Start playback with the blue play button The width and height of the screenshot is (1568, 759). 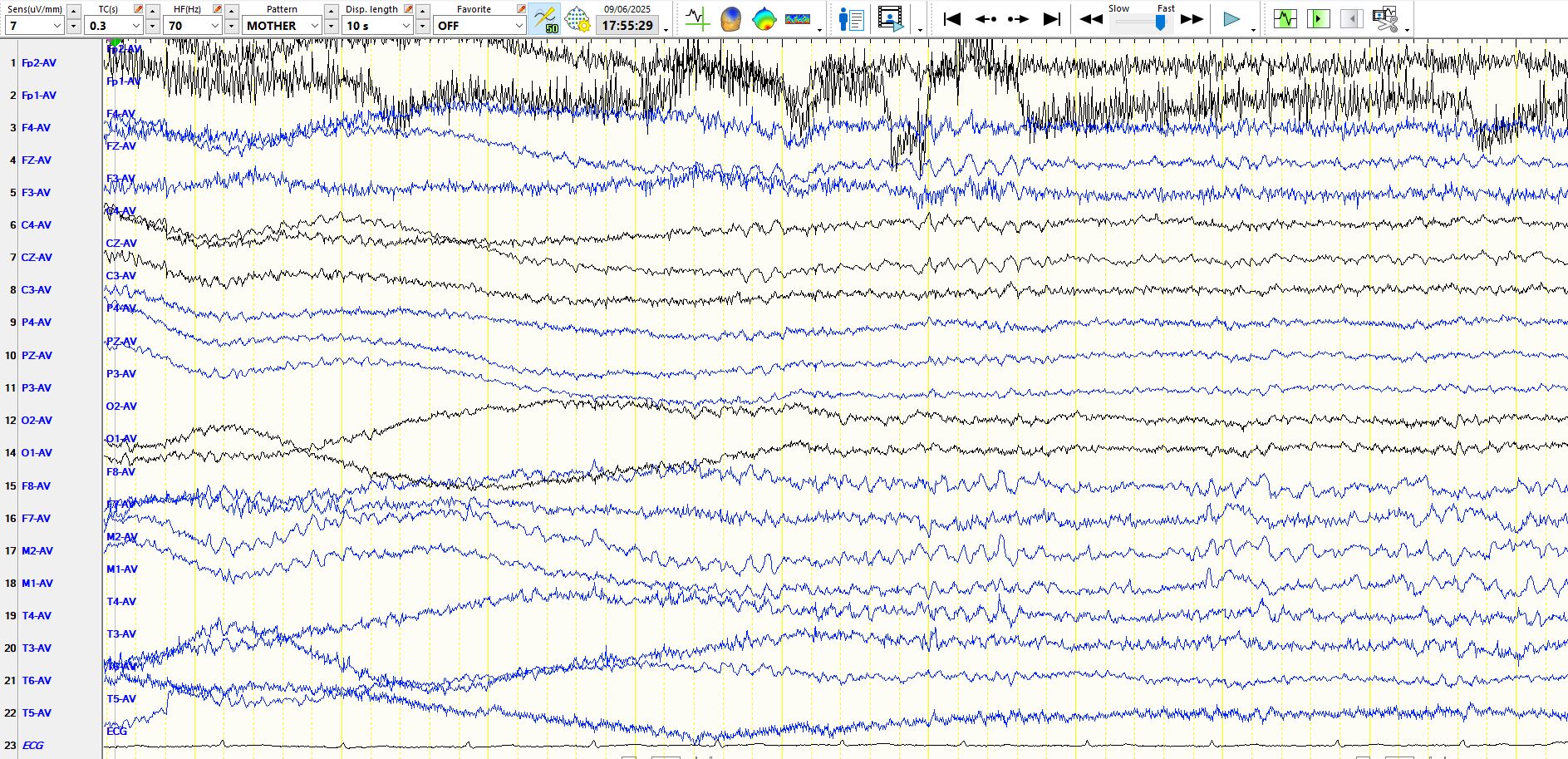1231,18
